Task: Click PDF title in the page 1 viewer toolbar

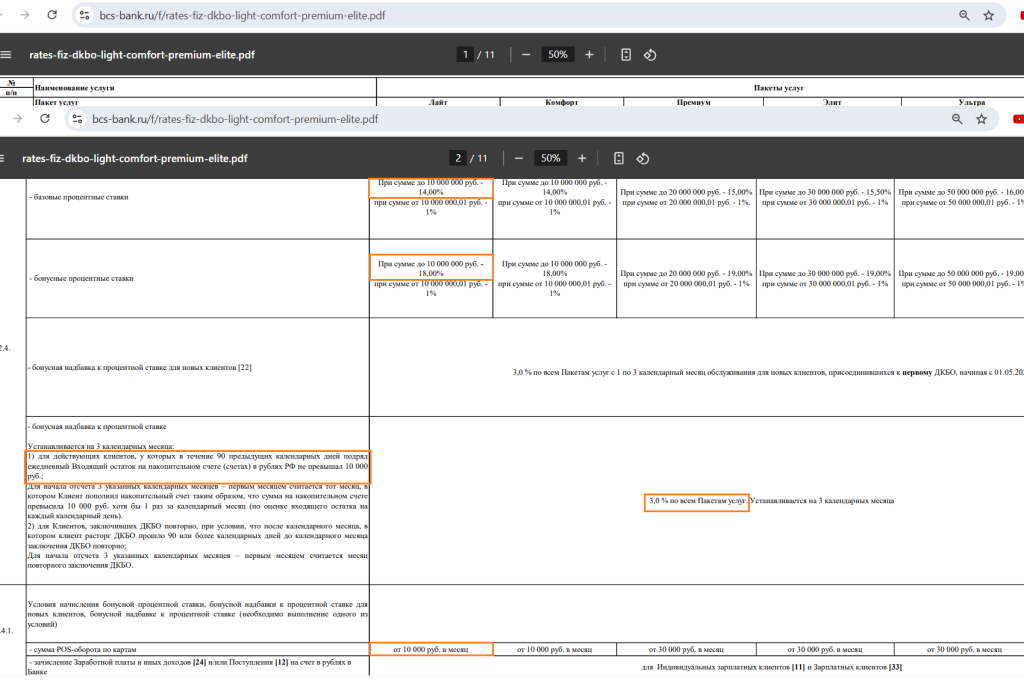Action: [x=142, y=55]
